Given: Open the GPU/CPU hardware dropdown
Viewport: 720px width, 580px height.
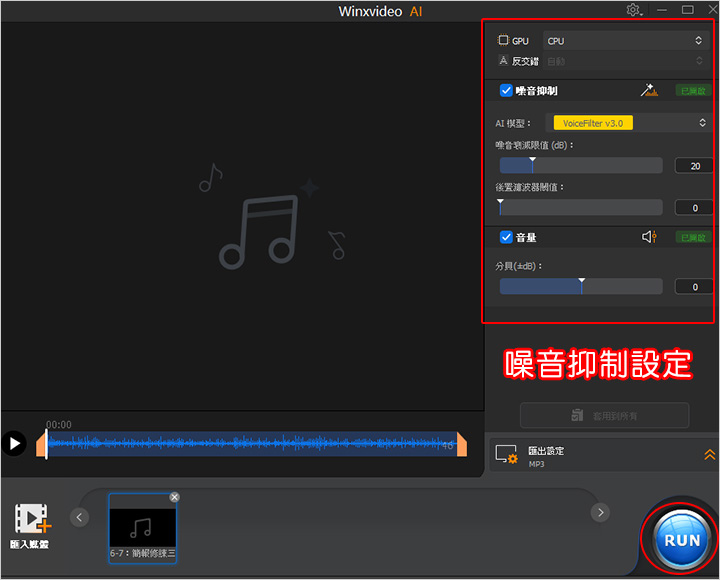Looking at the screenshot, I should [x=625, y=41].
